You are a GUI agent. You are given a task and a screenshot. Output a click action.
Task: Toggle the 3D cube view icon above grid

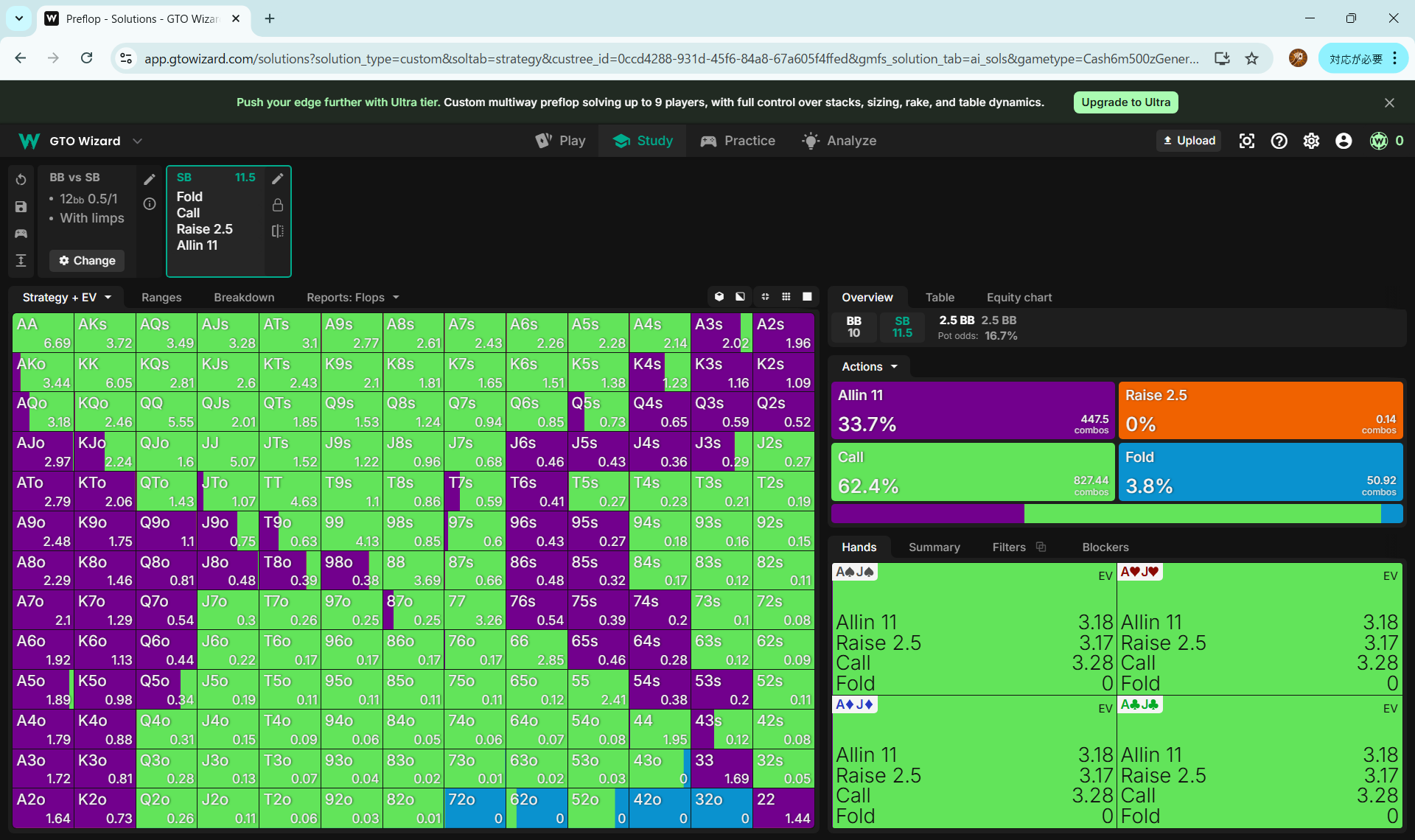tap(719, 297)
